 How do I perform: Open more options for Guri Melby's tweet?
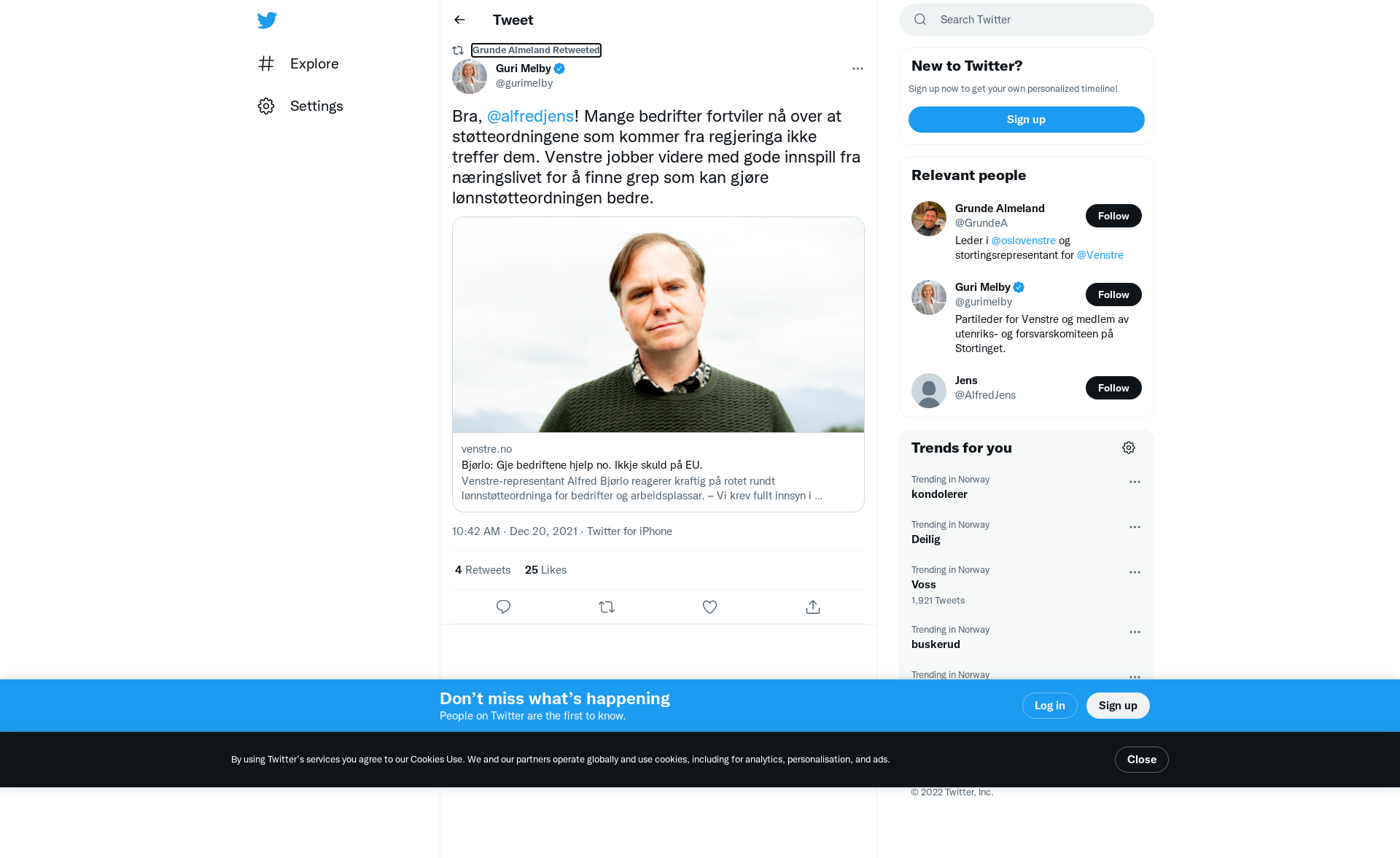857,69
